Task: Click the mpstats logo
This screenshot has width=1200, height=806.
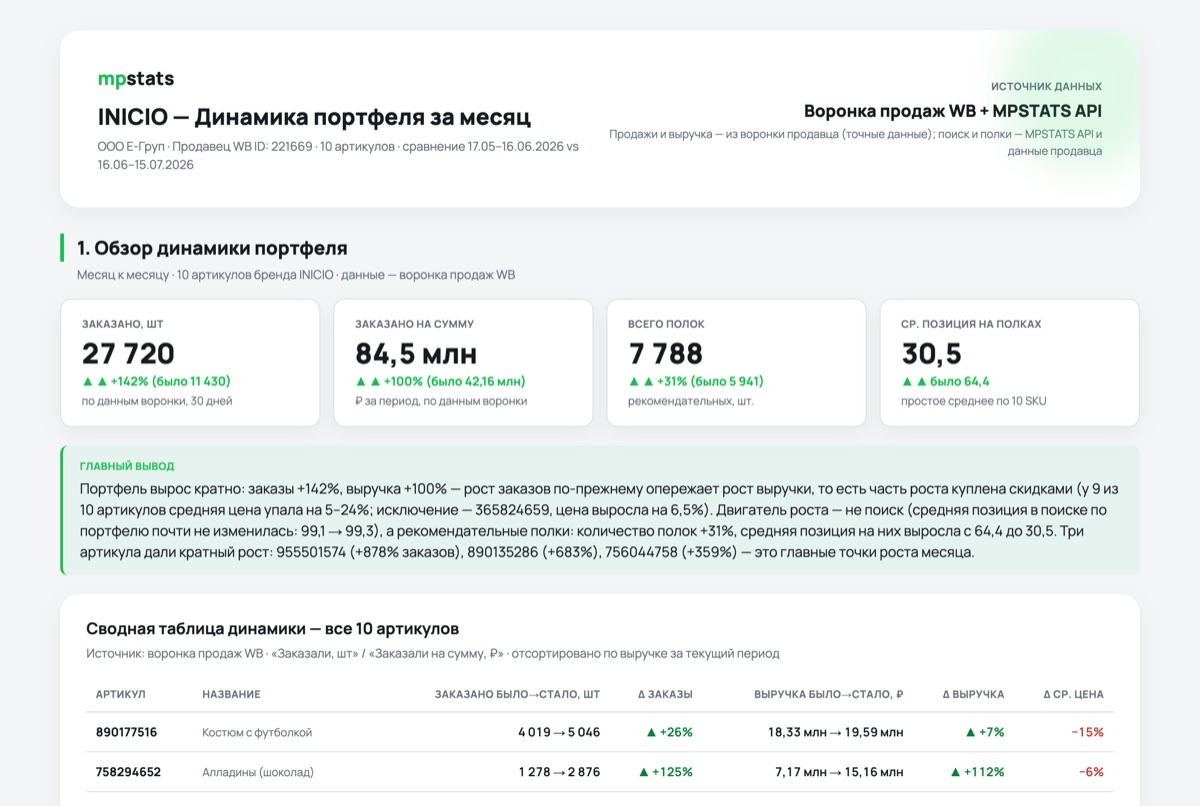Action: 136,79
